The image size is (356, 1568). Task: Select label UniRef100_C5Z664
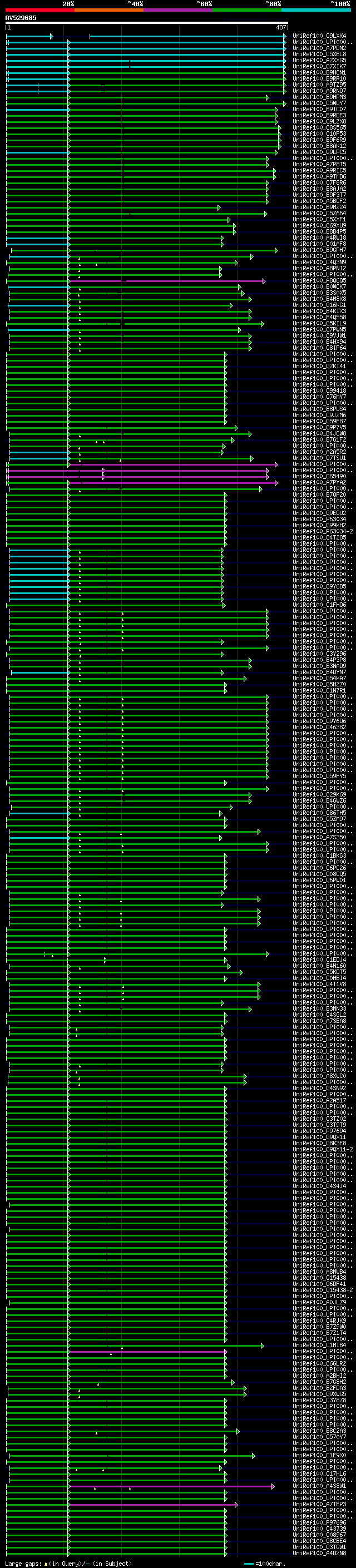(x=319, y=214)
